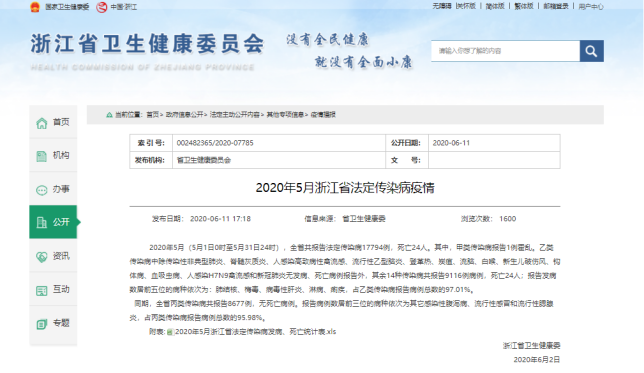
Task: Open the 互动 sidebar menu item
Action: coord(53,289)
